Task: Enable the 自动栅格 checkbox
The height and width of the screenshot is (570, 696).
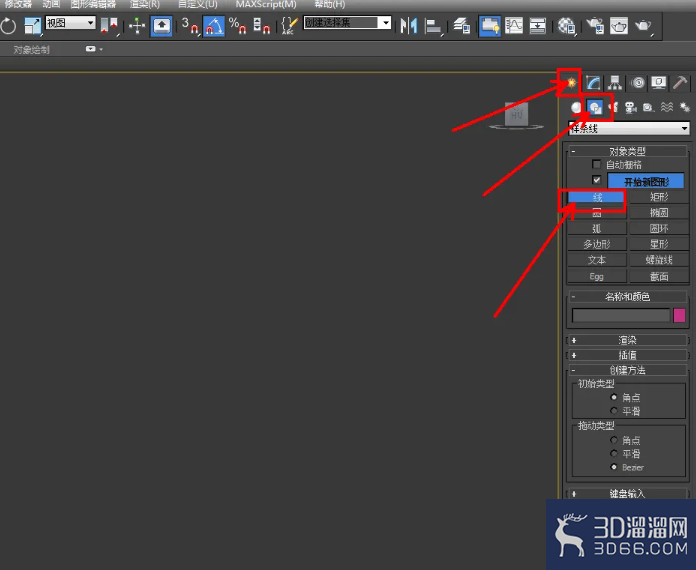Action: 597,165
